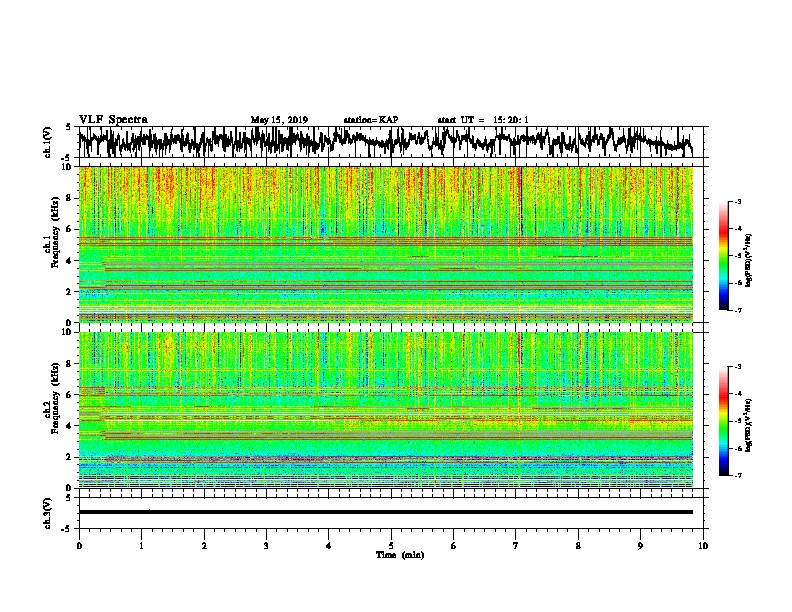This screenshot has height=612, width=792.
Task: Click time axis tick label "6"
Action: coord(454,546)
